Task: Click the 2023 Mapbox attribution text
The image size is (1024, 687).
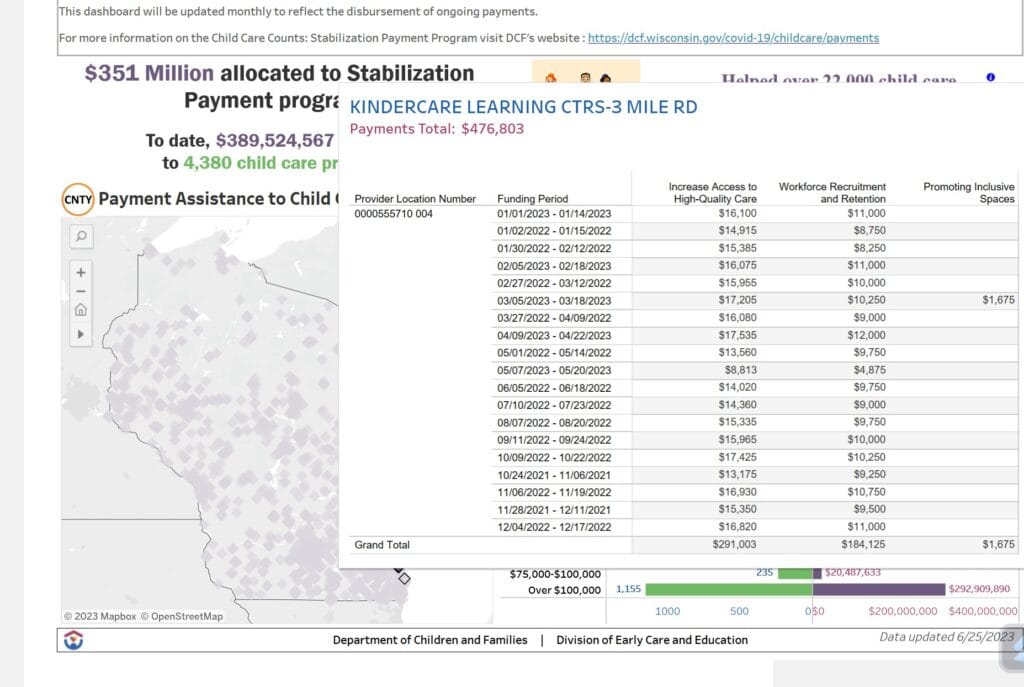Action: [100, 616]
